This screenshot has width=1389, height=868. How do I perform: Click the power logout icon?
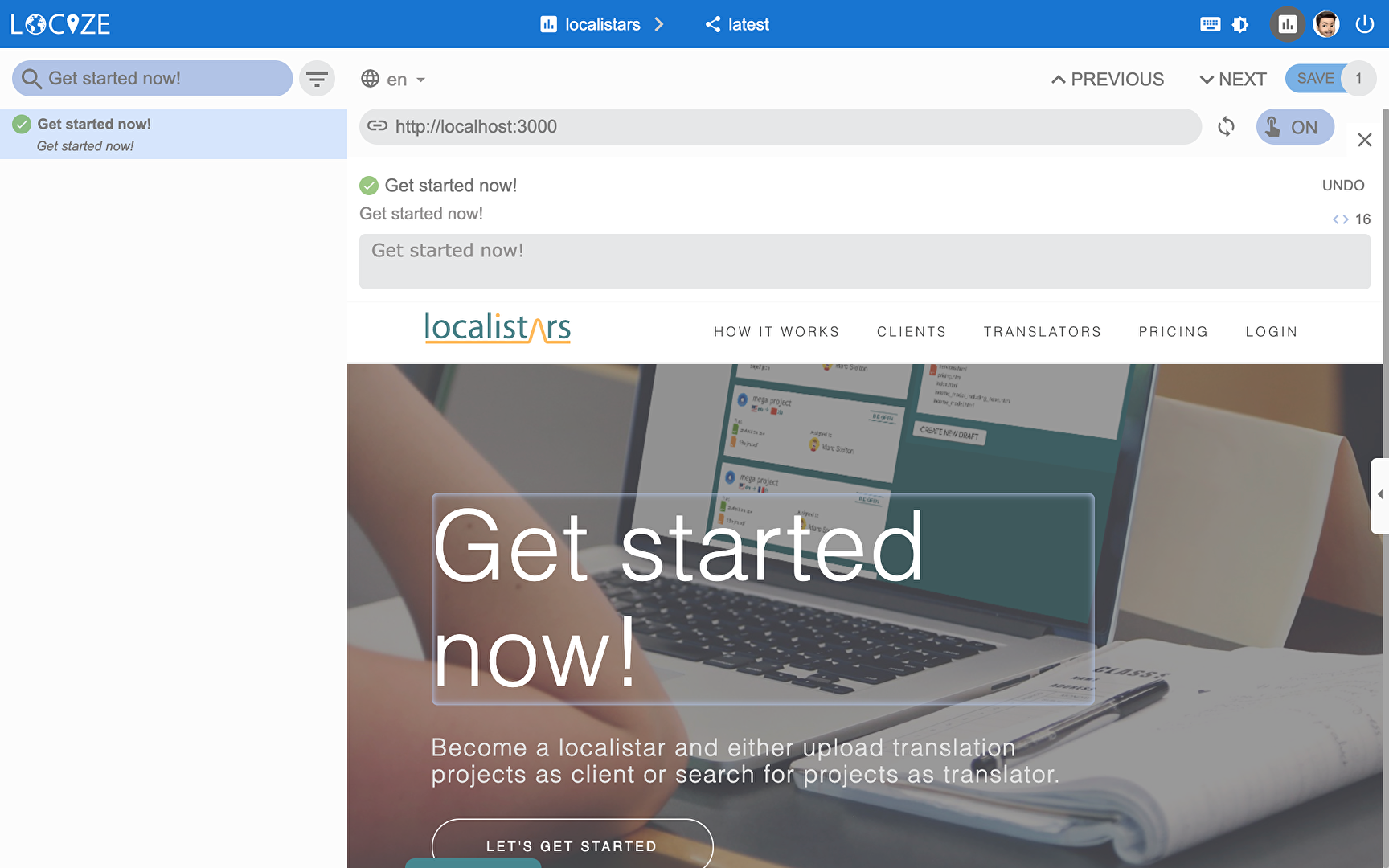tap(1364, 24)
